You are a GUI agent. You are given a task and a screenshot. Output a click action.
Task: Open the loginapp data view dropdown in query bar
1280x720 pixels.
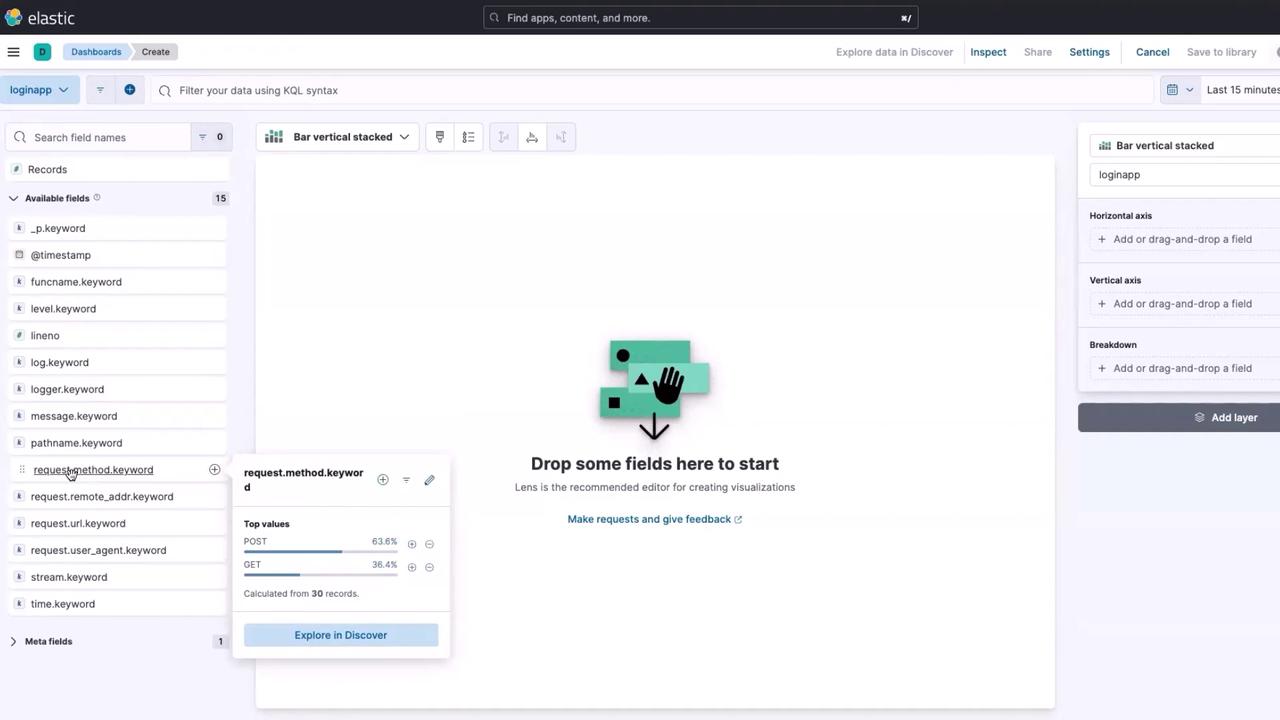click(x=39, y=90)
